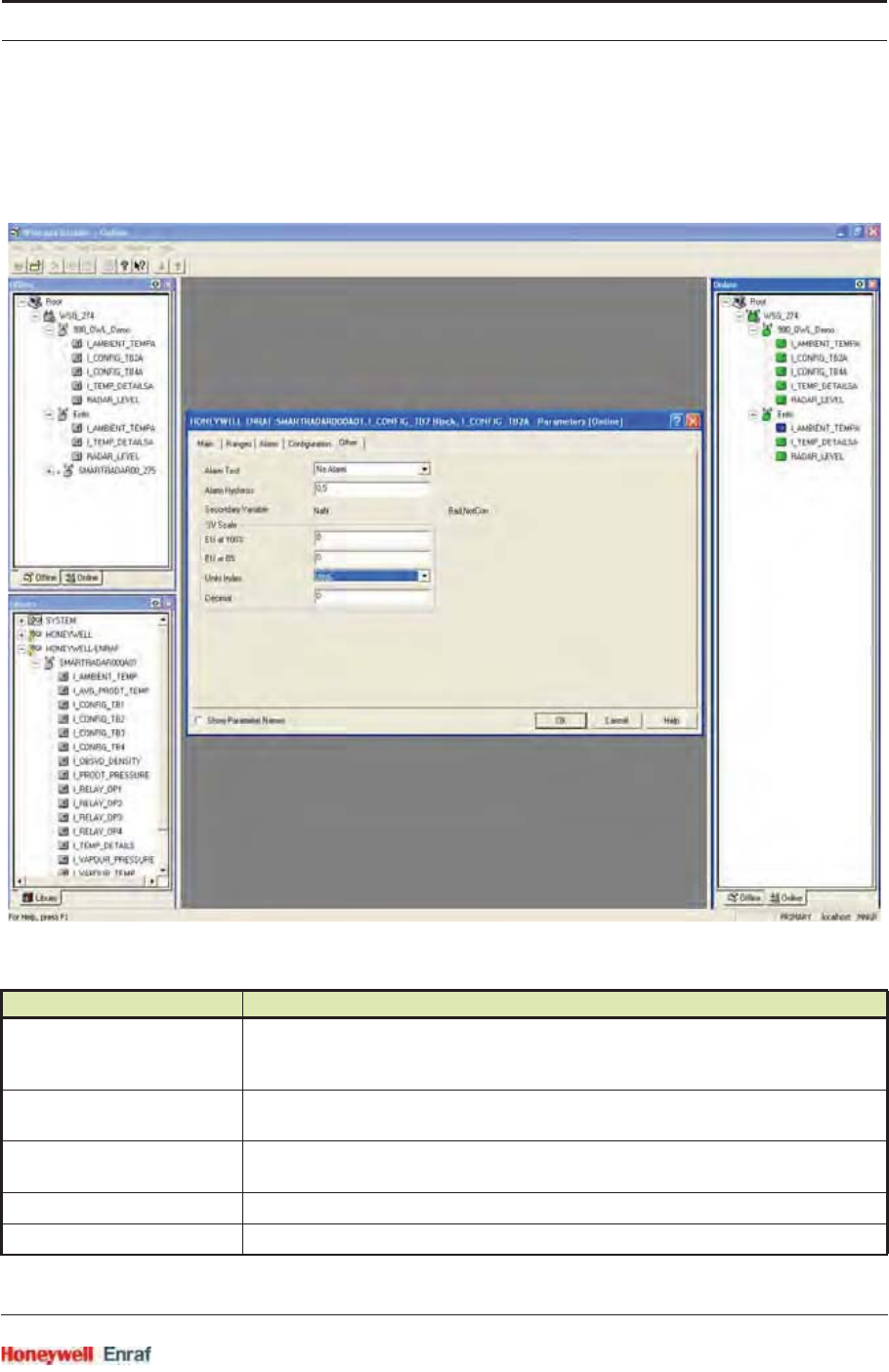Click I_OBSVD_DENSITY block icon in Library

[63, 760]
